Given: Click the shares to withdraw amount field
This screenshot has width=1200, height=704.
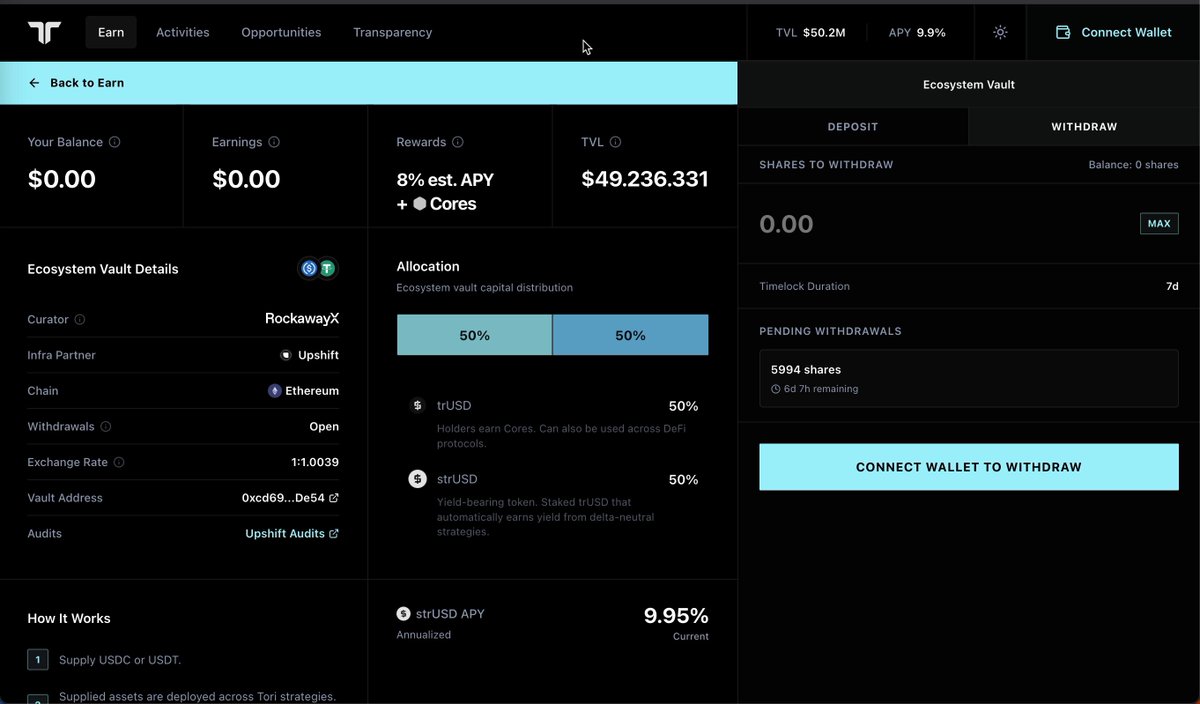Looking at the screenshot, I should point(940,223).
